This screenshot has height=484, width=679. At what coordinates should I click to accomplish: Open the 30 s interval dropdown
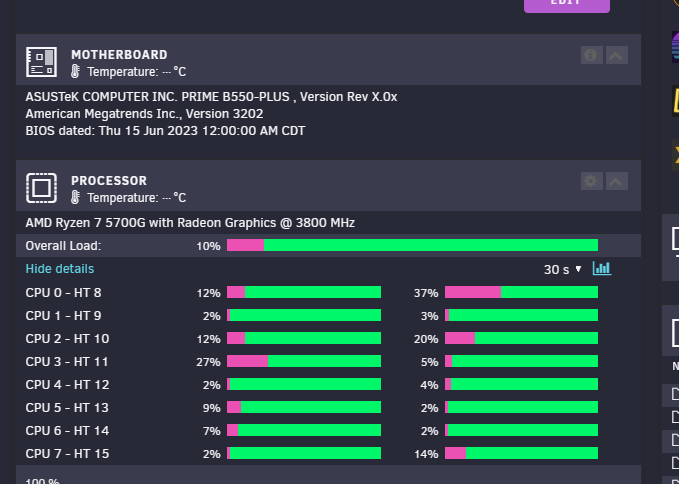tap(563, 269)
